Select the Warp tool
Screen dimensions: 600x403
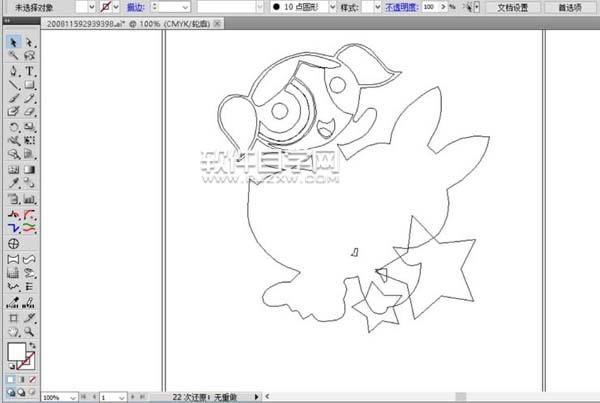[13, 140]
